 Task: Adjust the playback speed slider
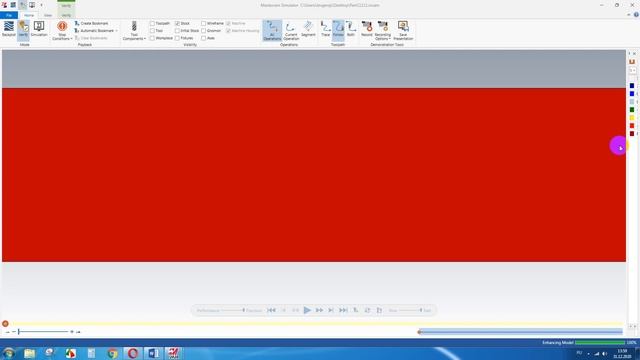point(421,310)
